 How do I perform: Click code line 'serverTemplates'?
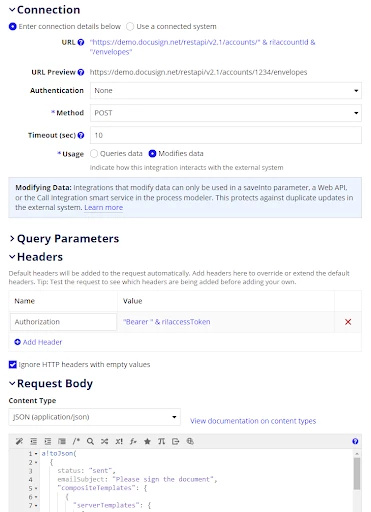[112, 505]
